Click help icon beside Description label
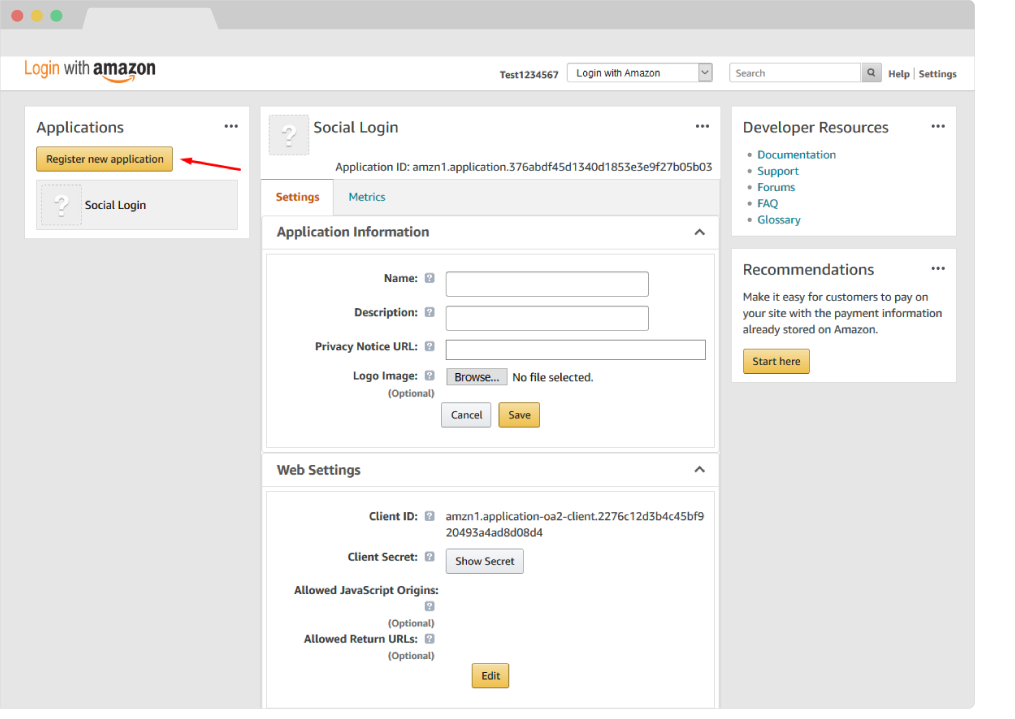The image size is (1015, 719). click(x=429, y=313)
